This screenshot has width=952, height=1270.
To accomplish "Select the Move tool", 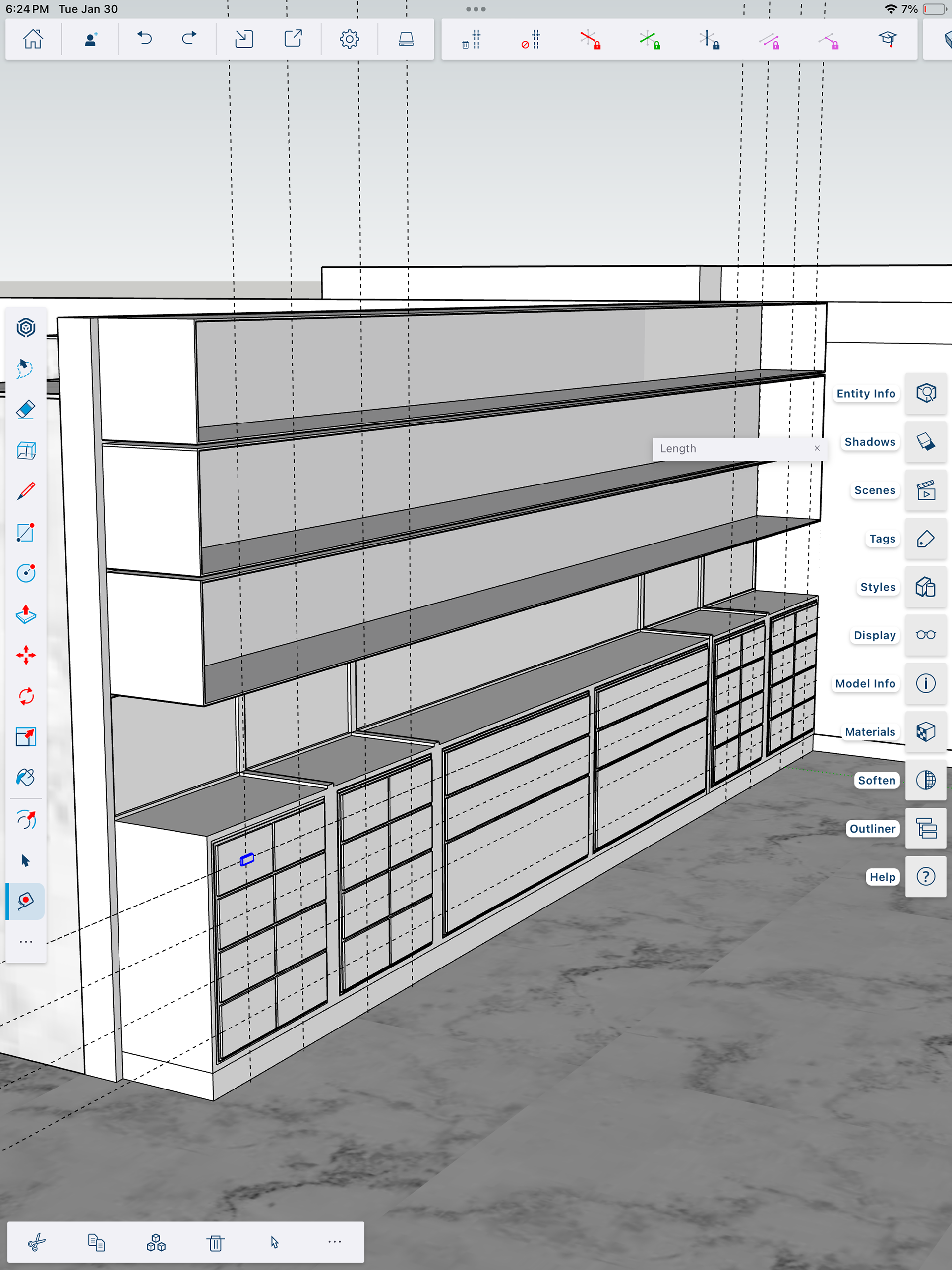I will [26, 655].
